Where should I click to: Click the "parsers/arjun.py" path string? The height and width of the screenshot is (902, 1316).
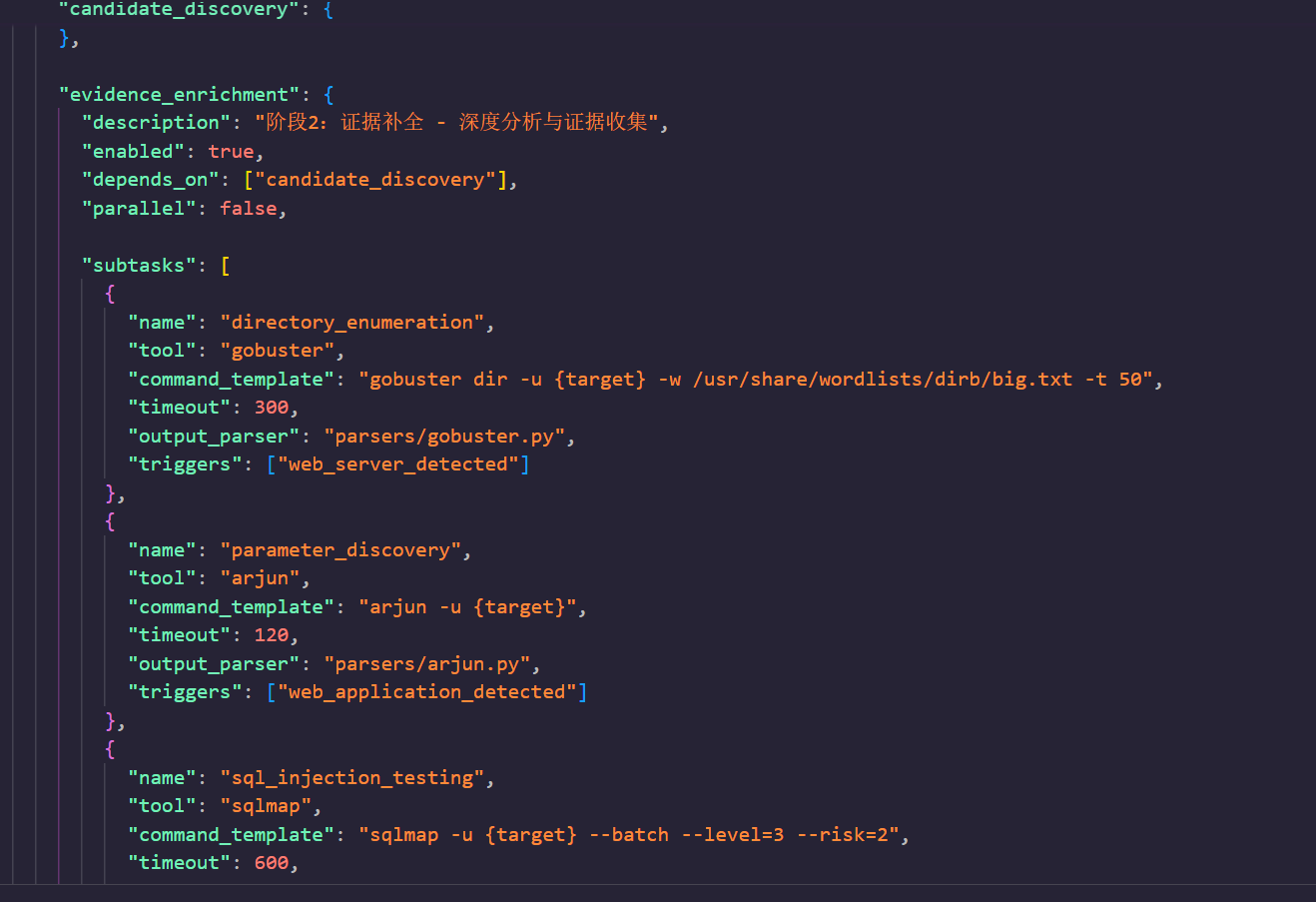tap(427, 664)
